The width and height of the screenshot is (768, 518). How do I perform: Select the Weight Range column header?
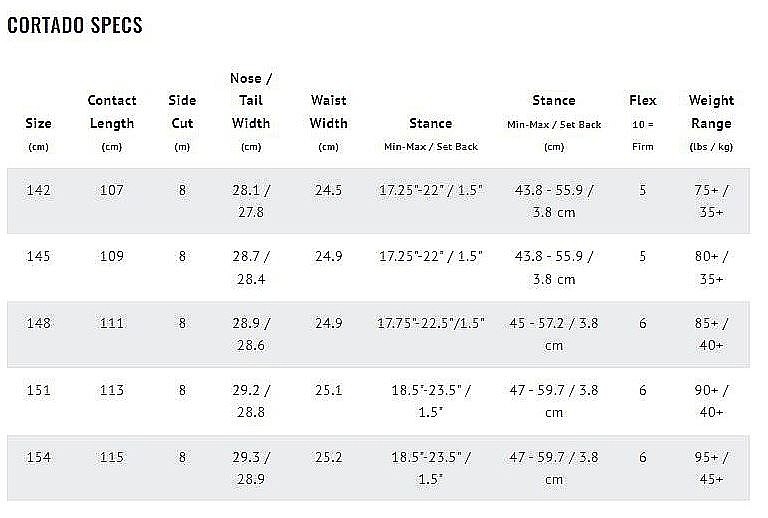(711, 123)
